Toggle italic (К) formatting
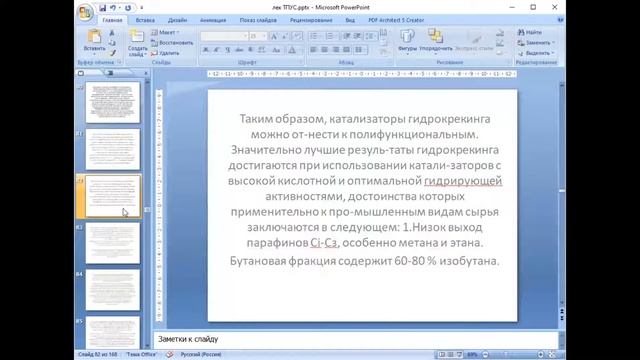The height and width of the screenshot is (360, 640). pos(217,50)
